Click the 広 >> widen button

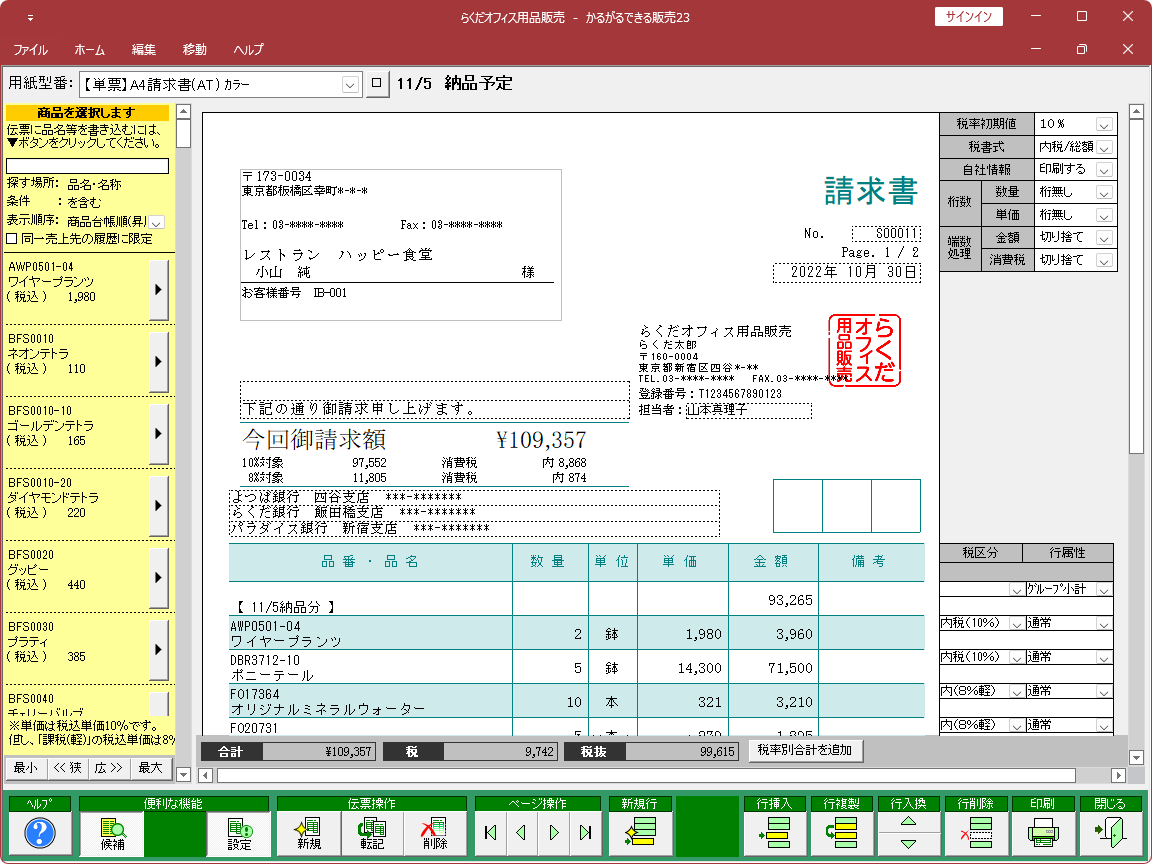click(x=109, y=768)
